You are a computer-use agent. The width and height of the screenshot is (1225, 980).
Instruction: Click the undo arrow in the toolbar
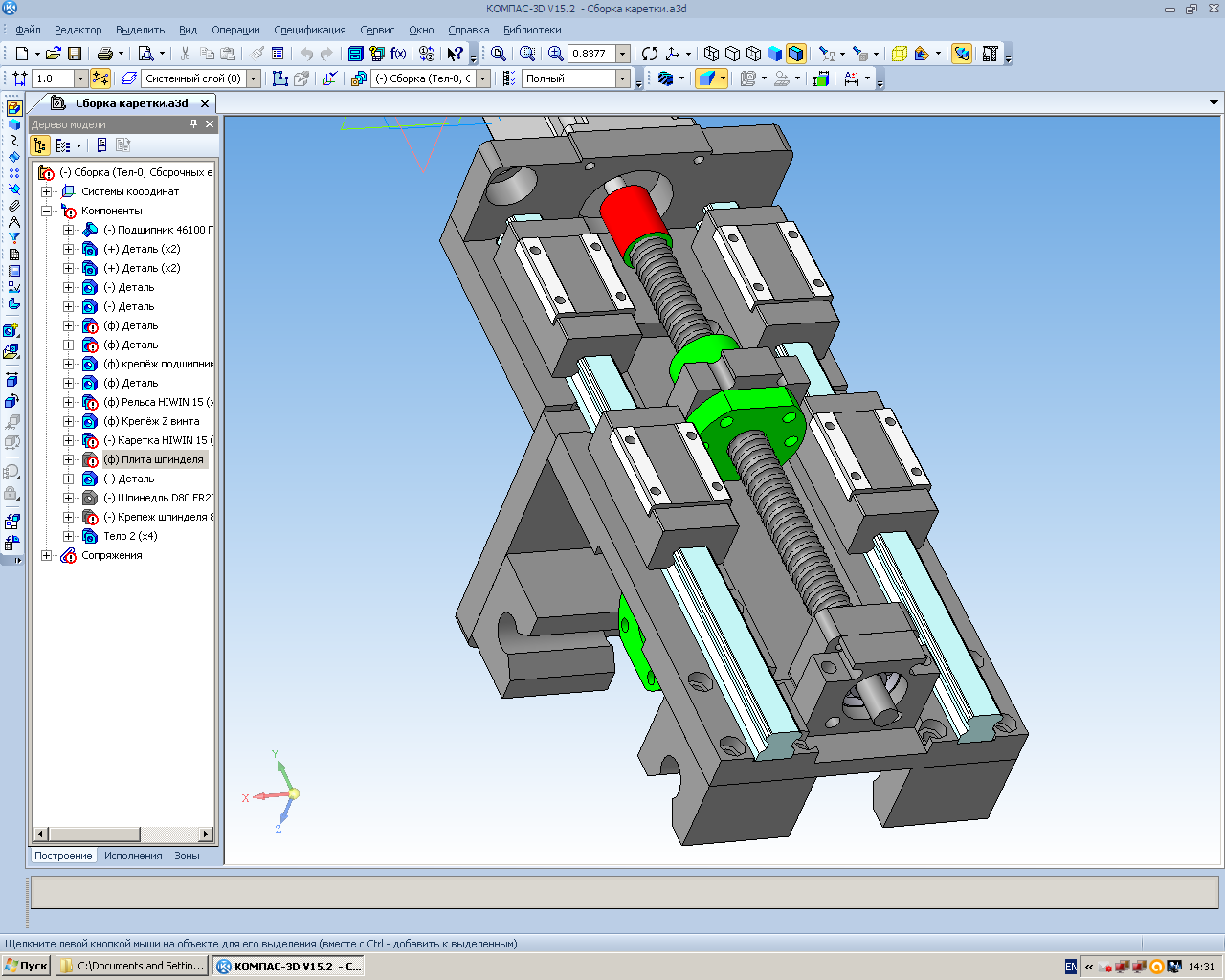point(306,54)
